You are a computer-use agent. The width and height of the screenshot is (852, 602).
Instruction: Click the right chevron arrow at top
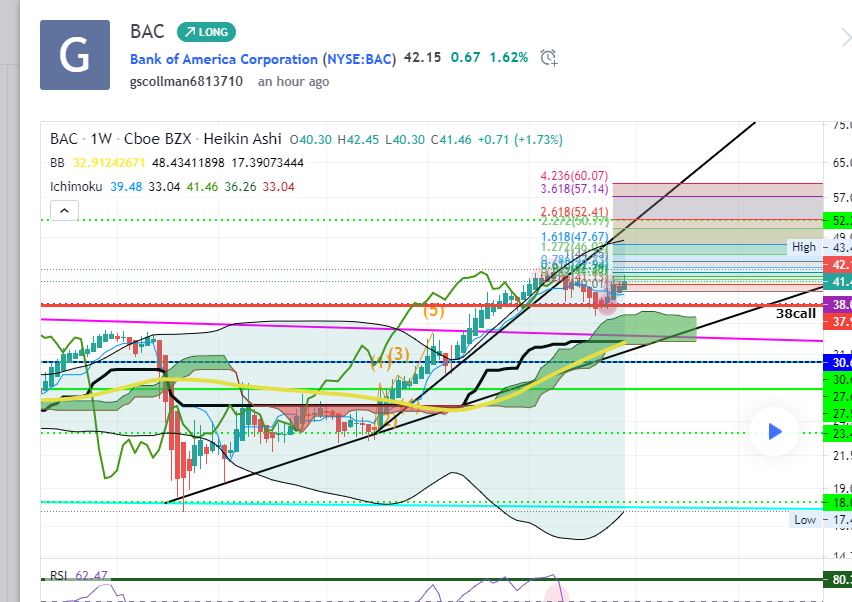tap(845, 38)
